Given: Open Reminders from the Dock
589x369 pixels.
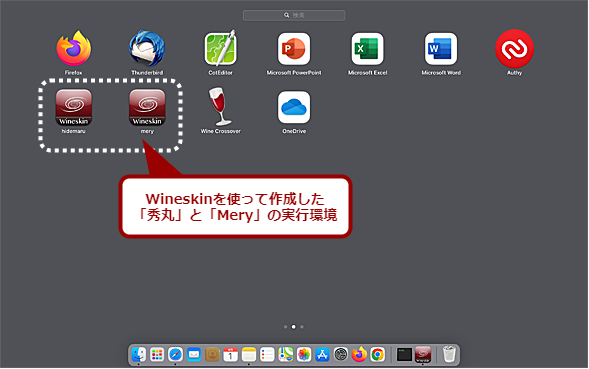Looking at the screenshot, I should point(267,354).
